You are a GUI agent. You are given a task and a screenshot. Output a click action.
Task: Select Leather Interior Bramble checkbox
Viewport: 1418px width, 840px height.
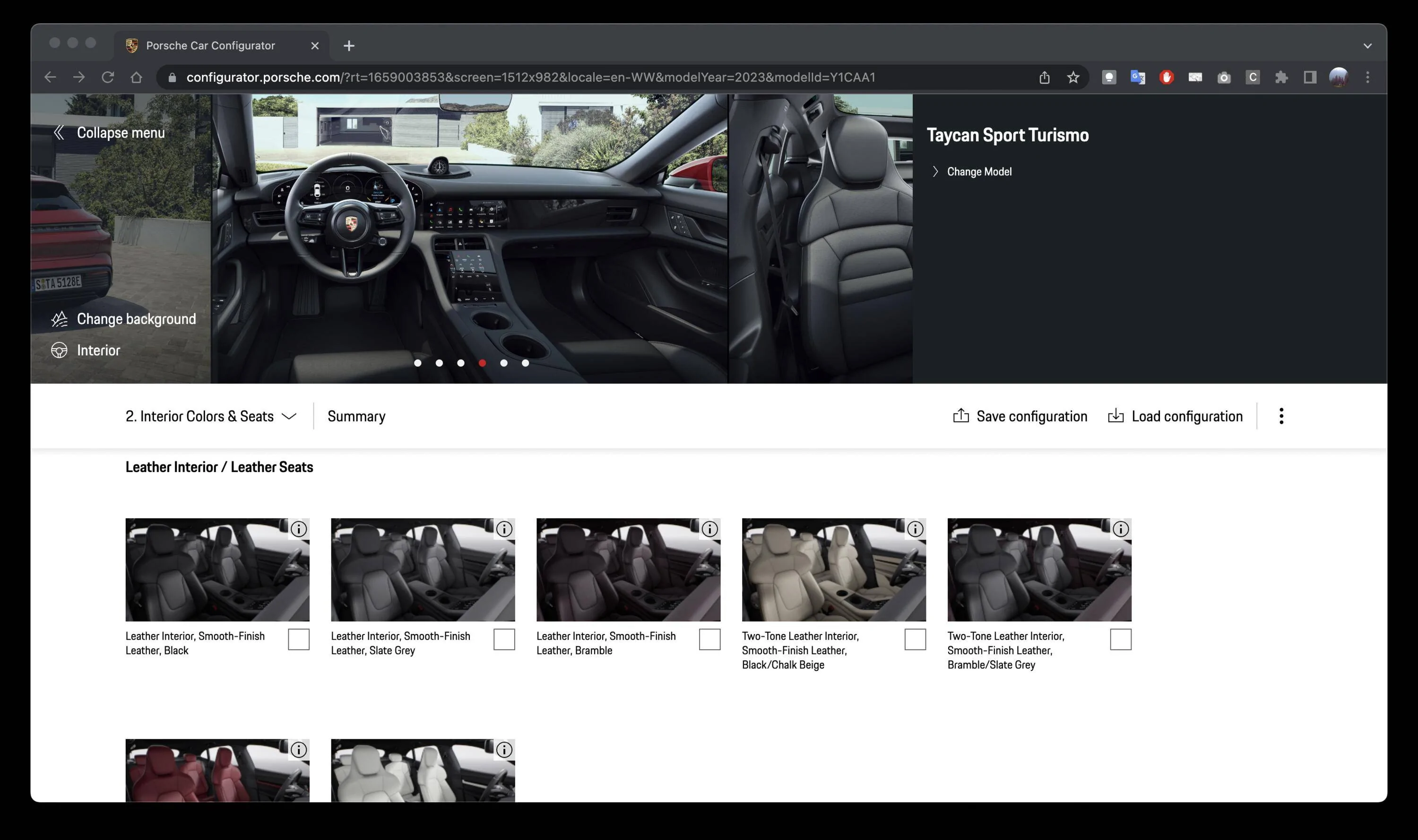[709, 639]
